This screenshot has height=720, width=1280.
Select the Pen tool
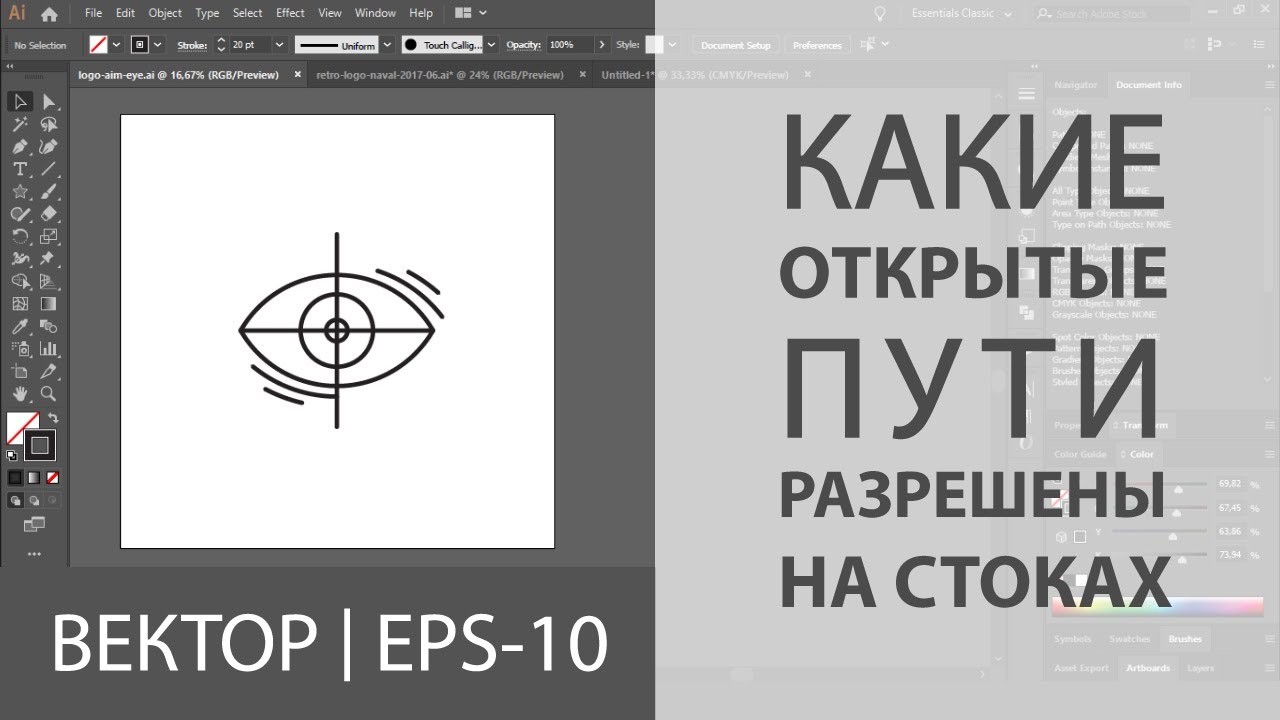click(20, 146)
